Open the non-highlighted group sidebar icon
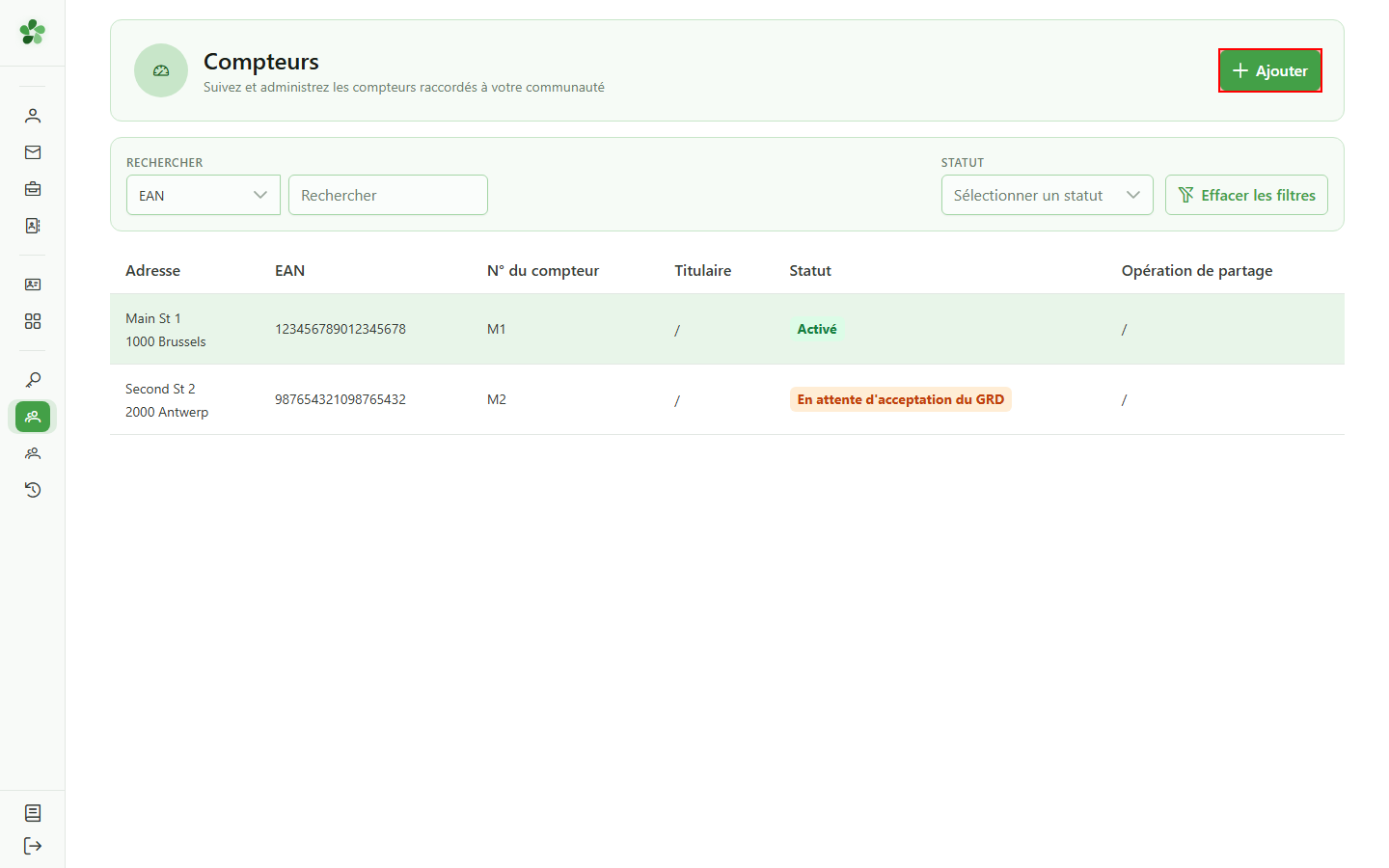 click(33, 453)
